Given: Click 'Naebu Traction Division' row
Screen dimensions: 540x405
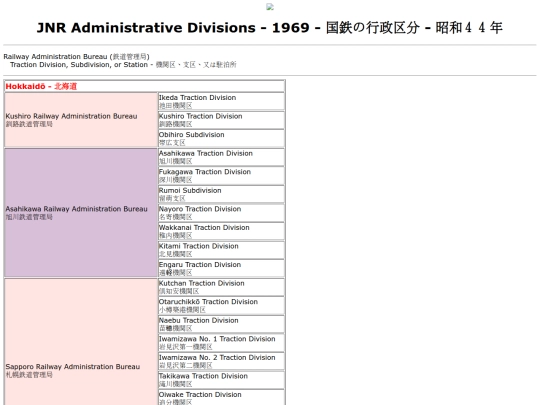Looking at the screenshot, I should click(x=221, y=324).
